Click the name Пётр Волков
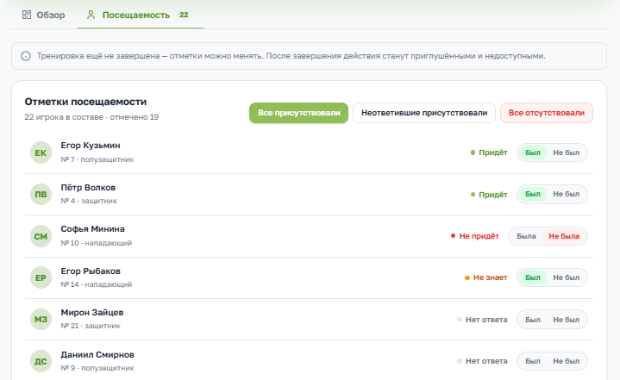The image size is (620, 380). [88, 187]
